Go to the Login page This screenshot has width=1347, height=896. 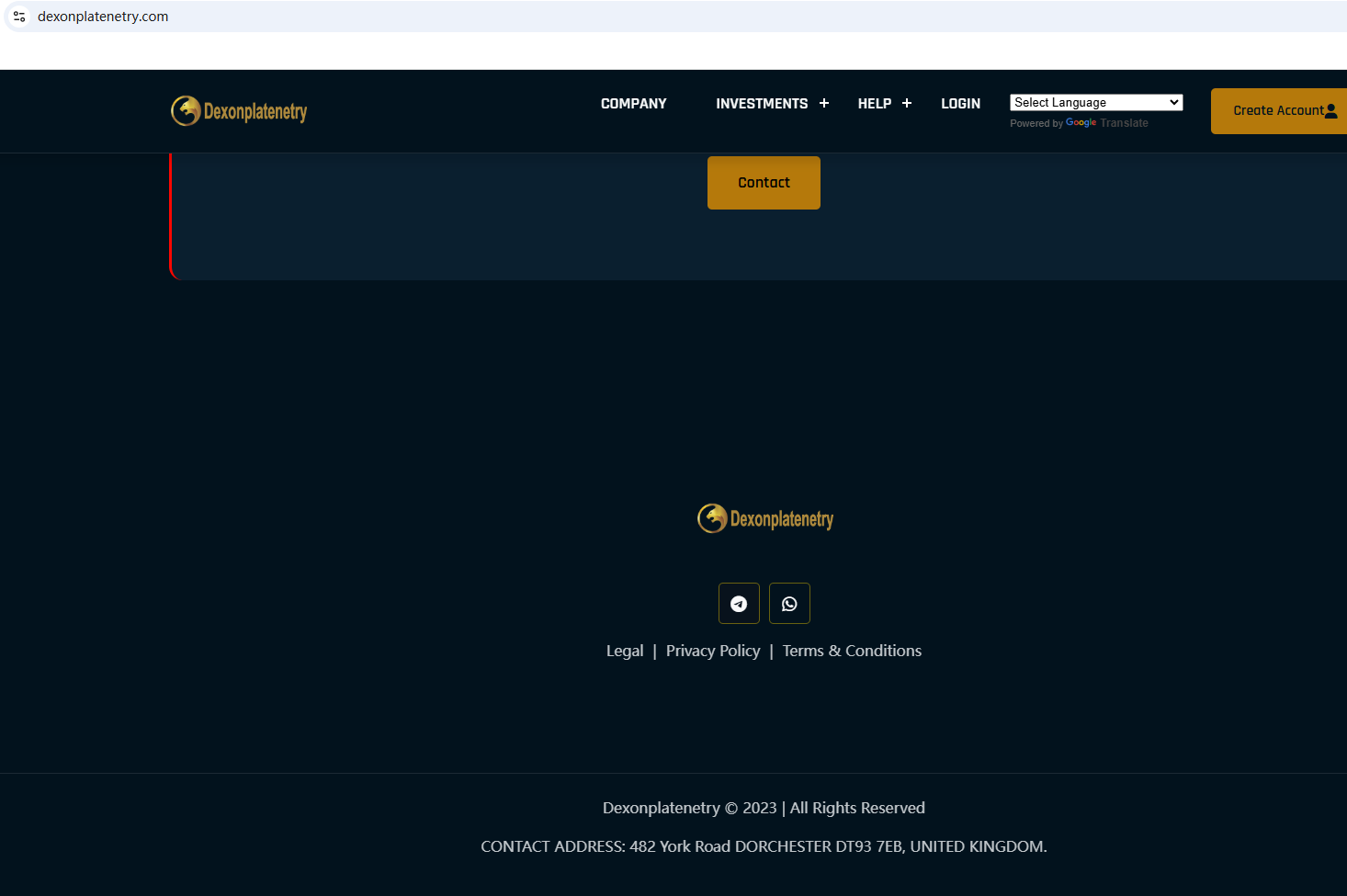(961, 104)
